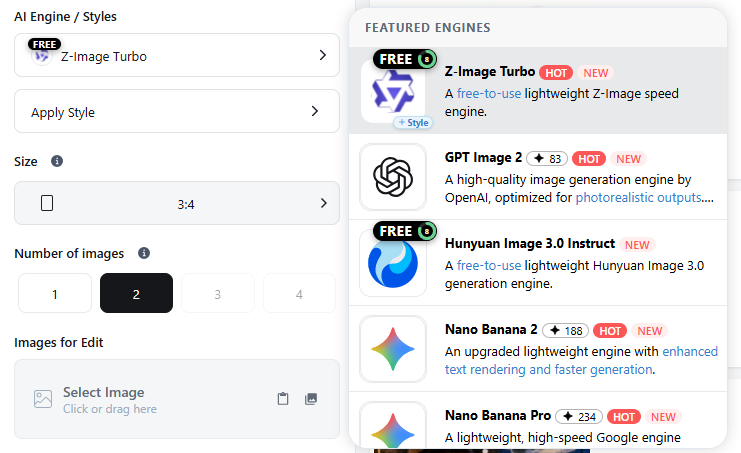The width and height of the screenshot is (741, 453).
Task: Set number of images to 3
Action: [218, 293]
